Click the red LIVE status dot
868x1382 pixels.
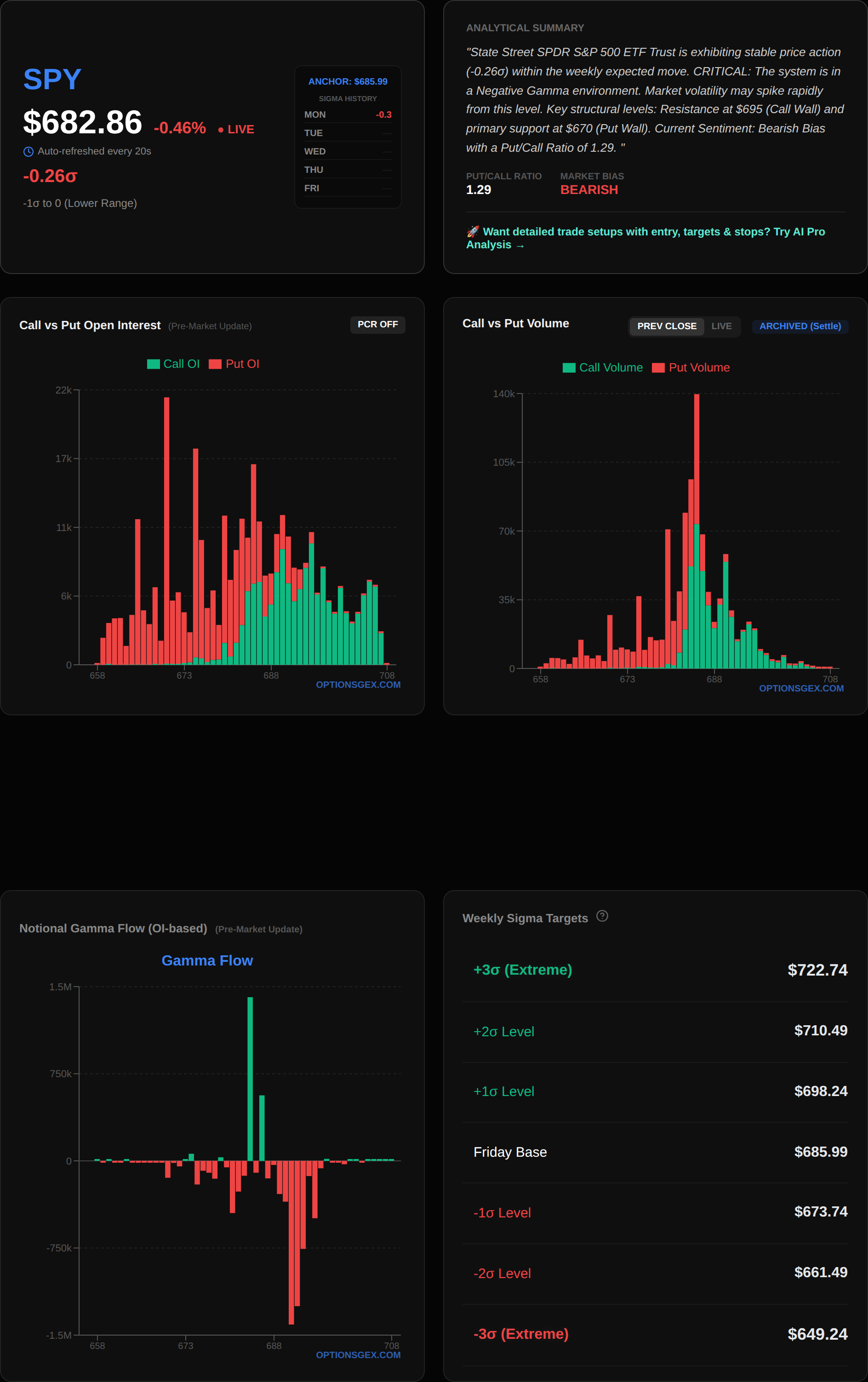point(221,130)
